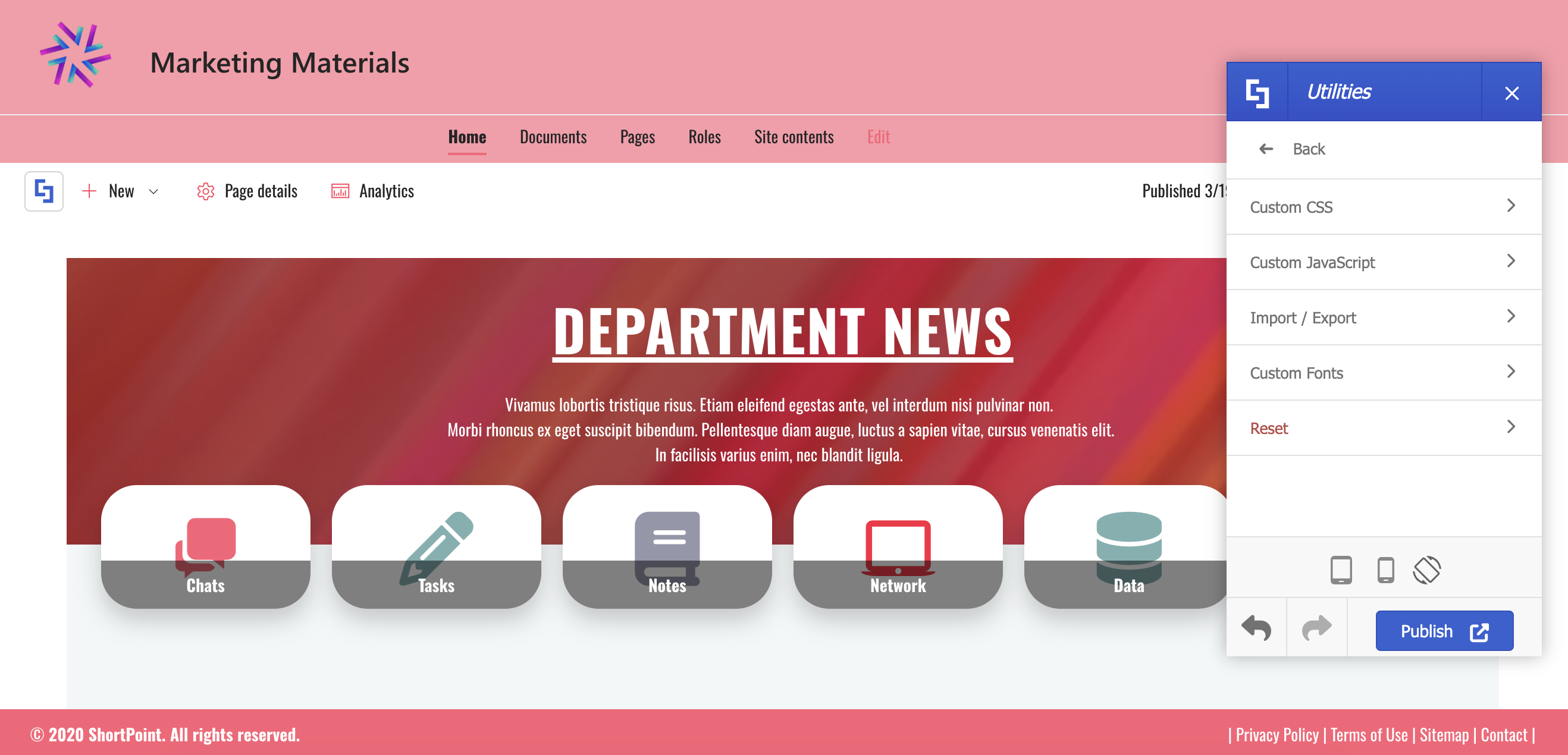Click the ShortPoint logo in the page toolbar

pos(44,191)
